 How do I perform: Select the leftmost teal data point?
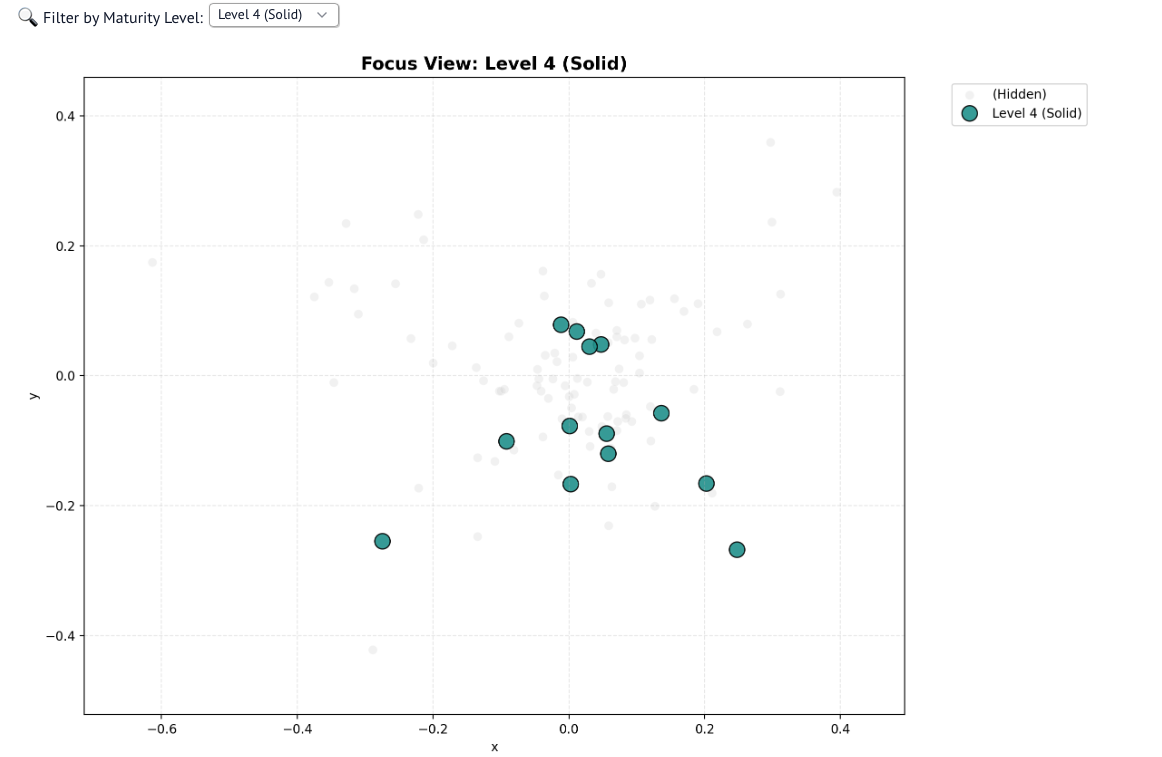[382, 541]
